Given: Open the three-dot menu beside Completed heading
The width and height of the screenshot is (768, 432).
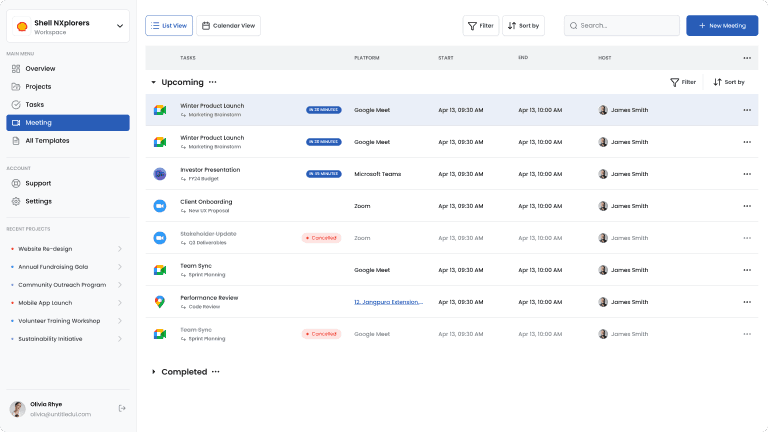Looking at the screenshot, I should click(x=216, y=372).
